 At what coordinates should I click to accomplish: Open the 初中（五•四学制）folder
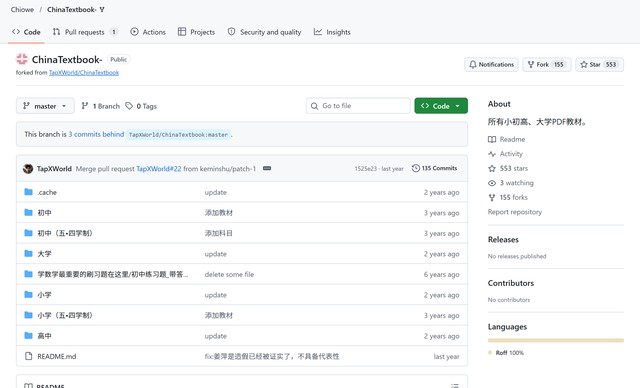click(x=65, y=233)
